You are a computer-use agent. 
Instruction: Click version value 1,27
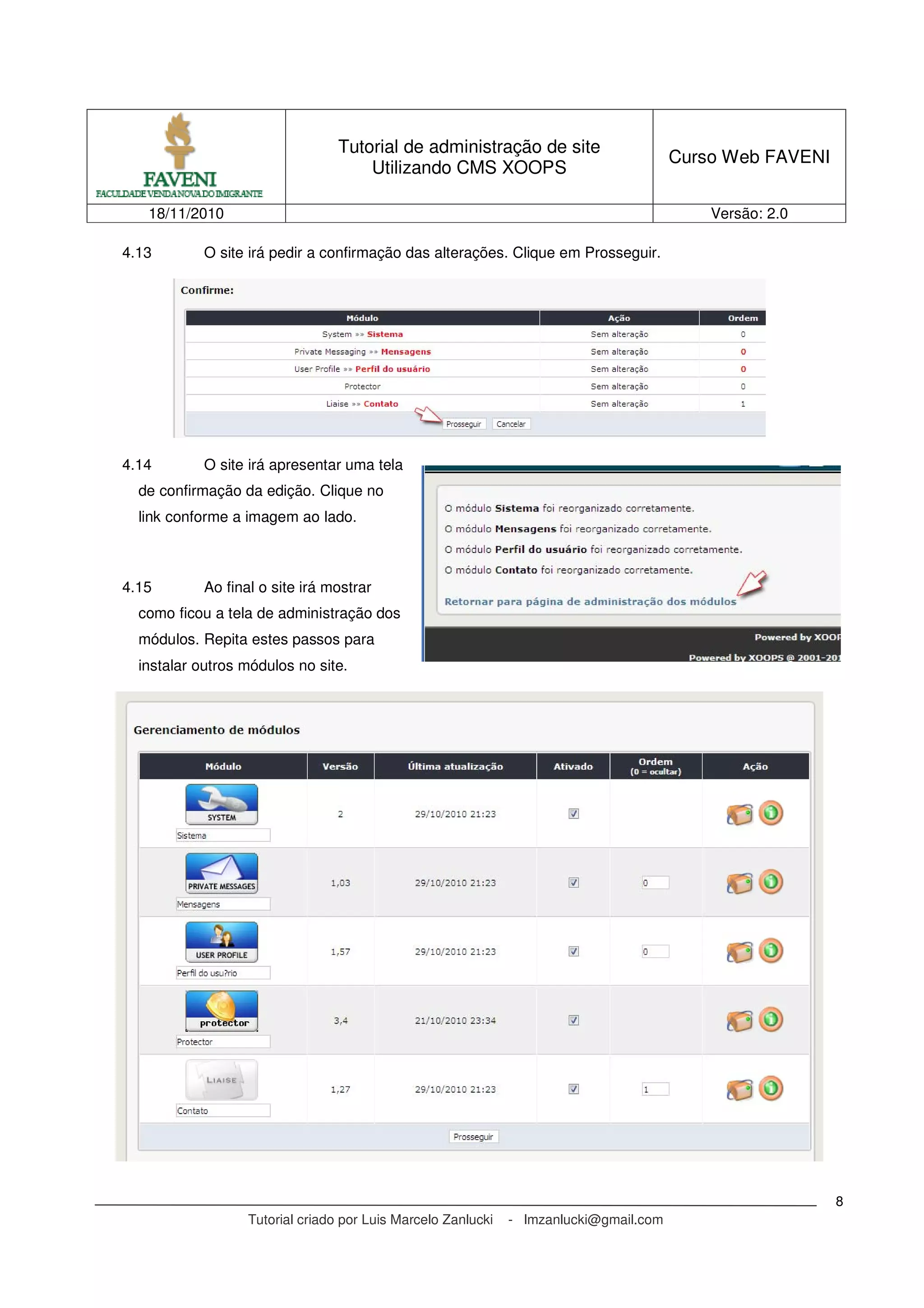pyautogui.click(x=341, y=1090)
